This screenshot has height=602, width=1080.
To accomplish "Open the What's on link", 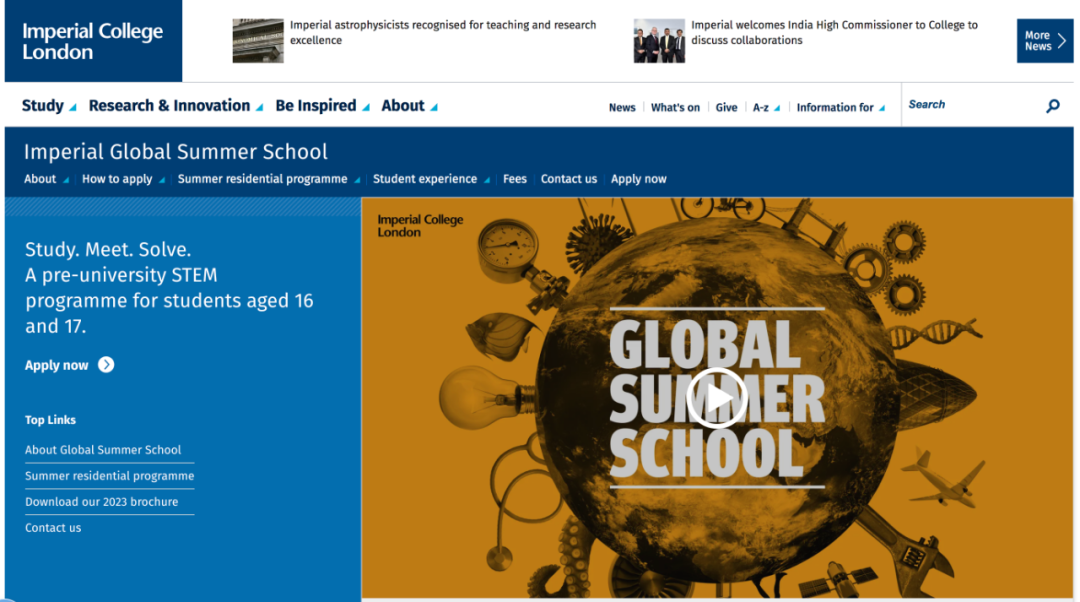I will tap(675, 107).
